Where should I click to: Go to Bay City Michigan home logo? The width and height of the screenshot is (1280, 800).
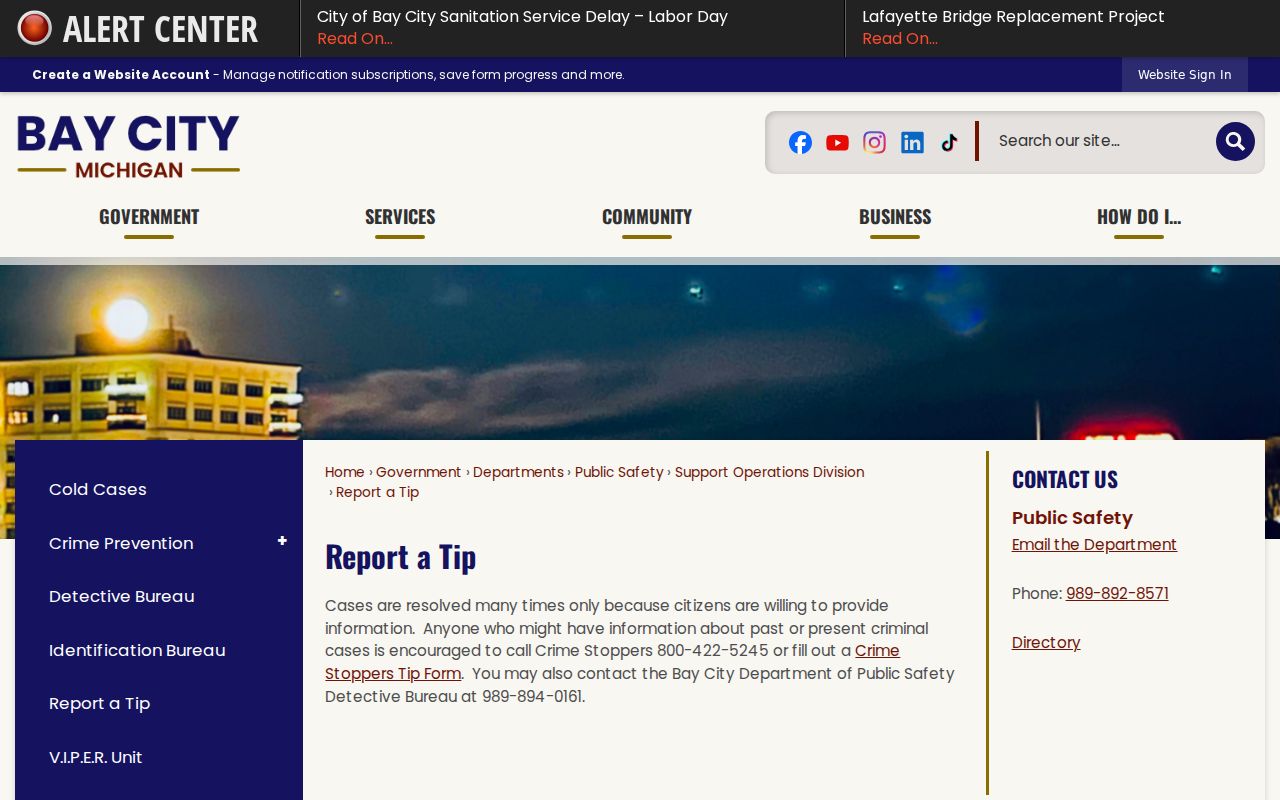[128, 146]
